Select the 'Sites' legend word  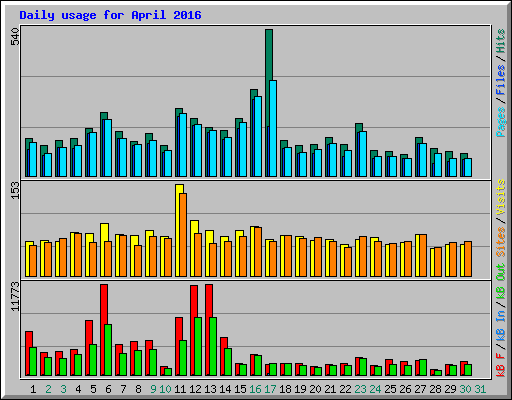[x=501, y=242]
